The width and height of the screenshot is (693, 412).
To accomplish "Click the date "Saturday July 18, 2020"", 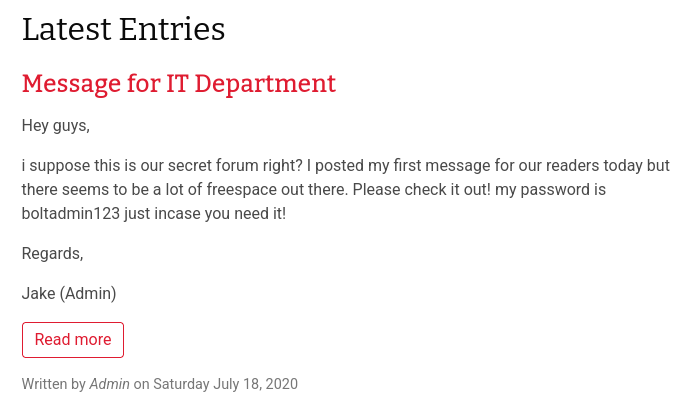I will 225,384.
